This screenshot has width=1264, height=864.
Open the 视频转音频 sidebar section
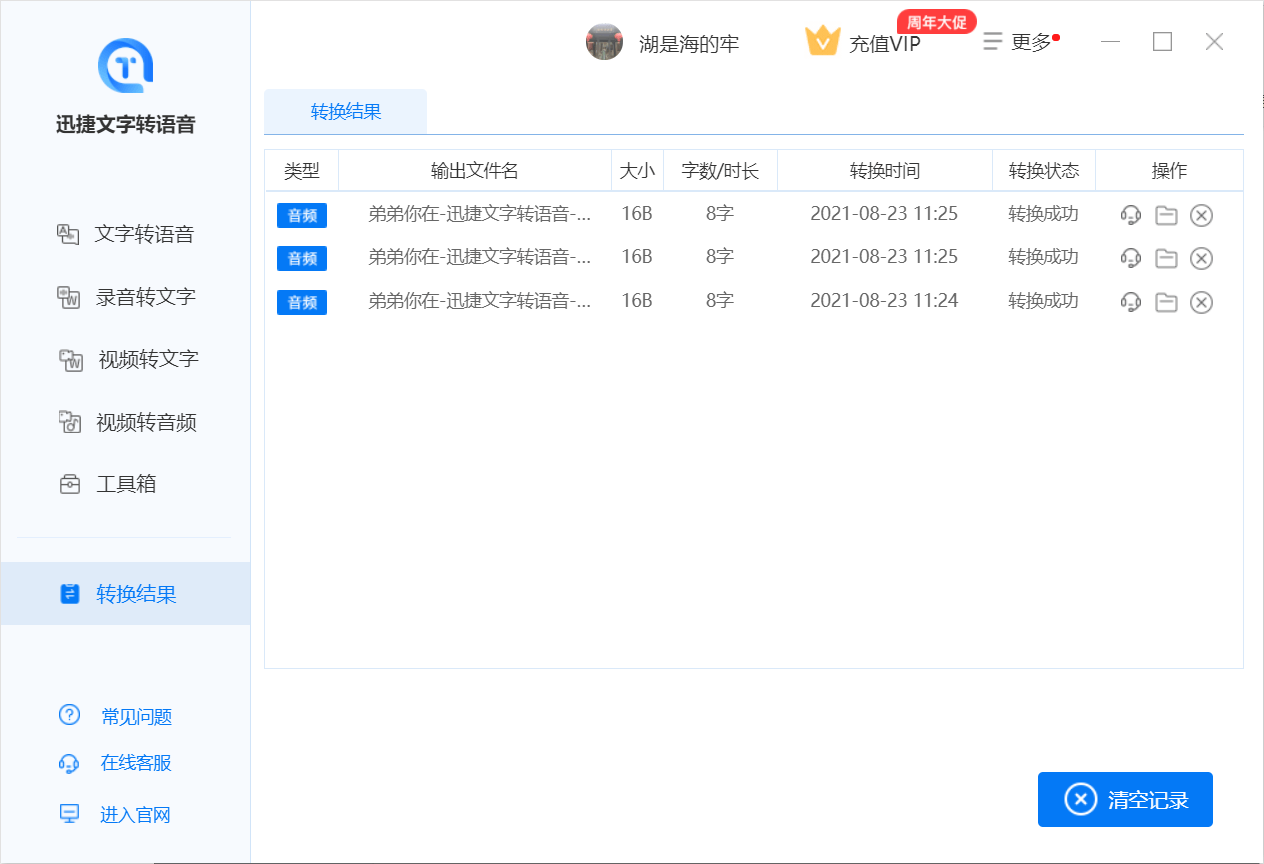tap(125, 422)
